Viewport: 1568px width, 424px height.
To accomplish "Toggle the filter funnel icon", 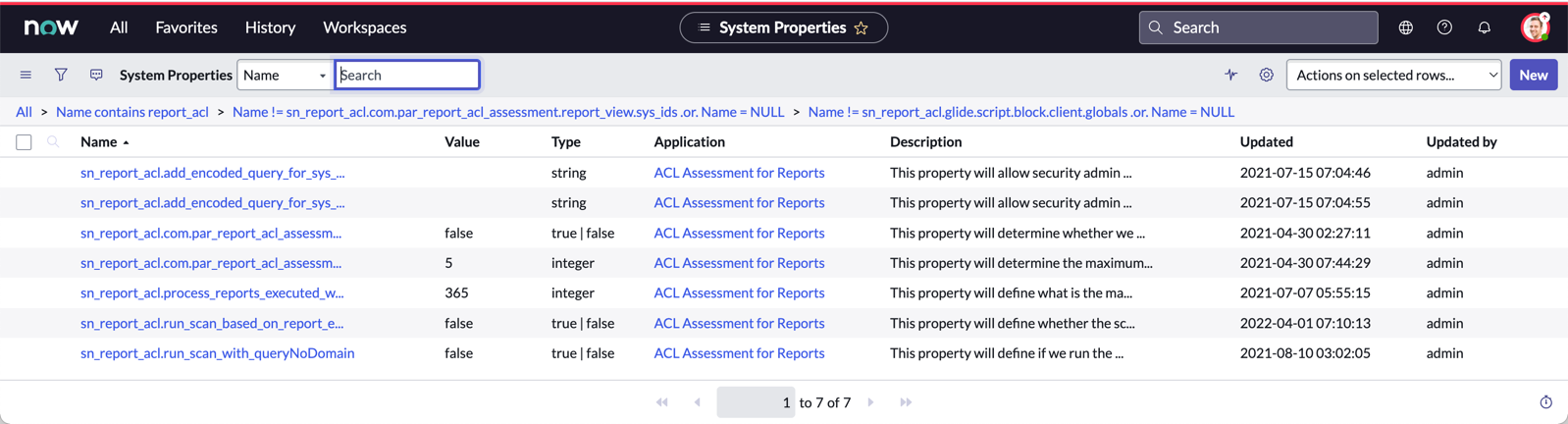I will click(61, 75).
